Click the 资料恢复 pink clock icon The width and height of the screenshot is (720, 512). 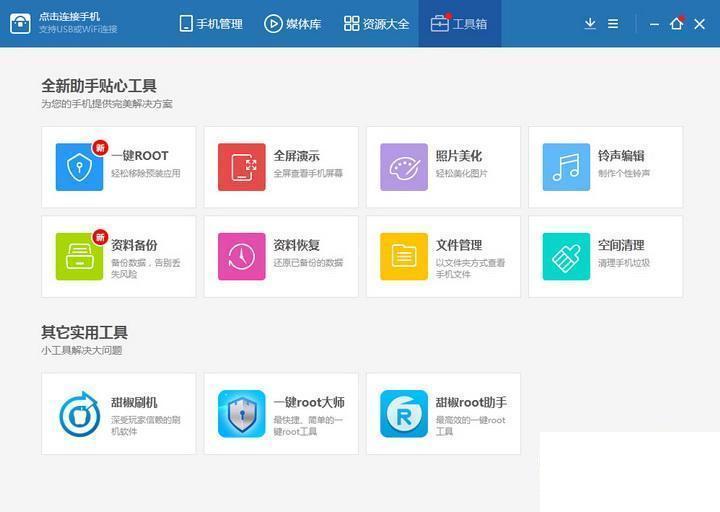[242, 256]
